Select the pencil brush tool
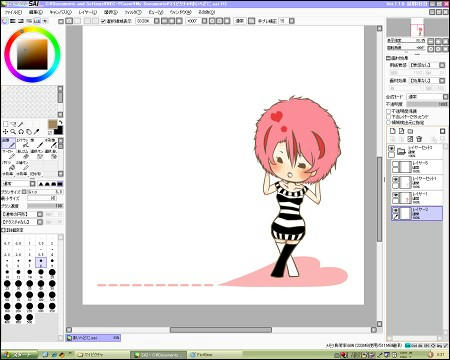The image size is (450, 360). click(x=9, y=143)
